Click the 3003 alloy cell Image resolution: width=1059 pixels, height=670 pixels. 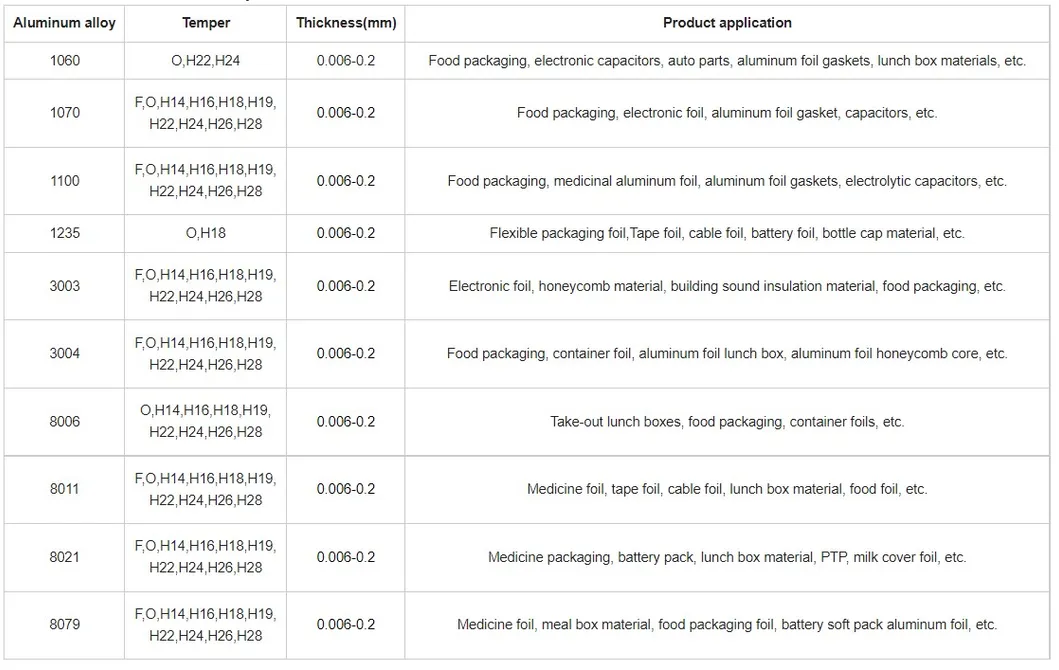pos(64,286)
